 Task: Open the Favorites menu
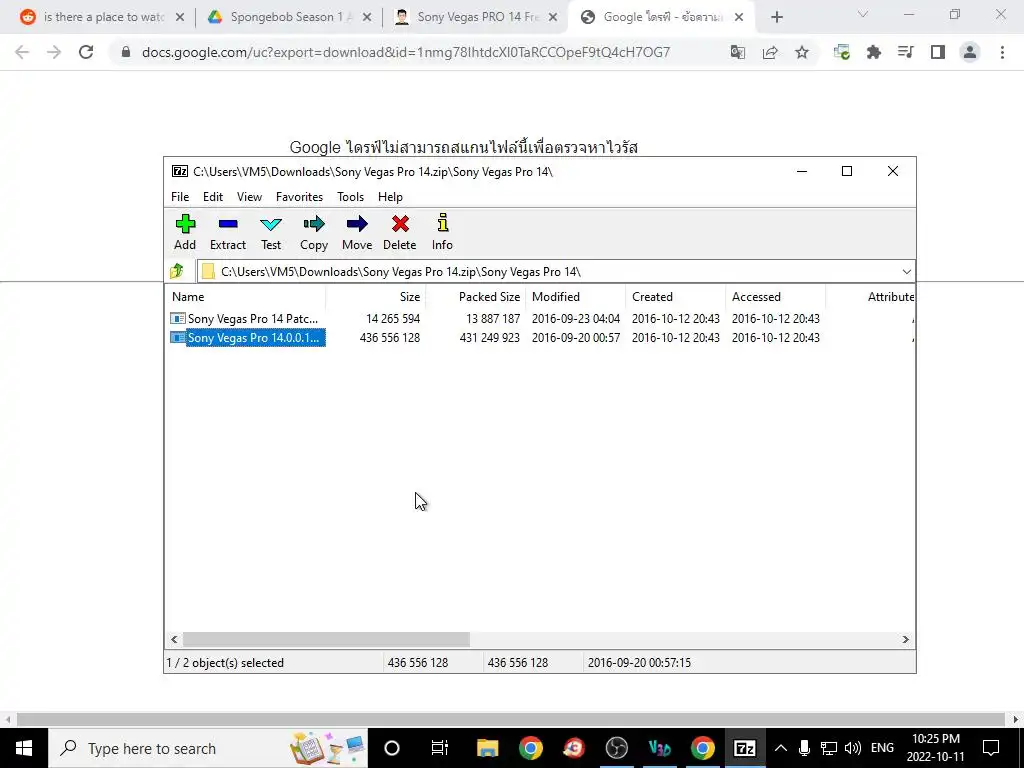(x=299, y=197)
